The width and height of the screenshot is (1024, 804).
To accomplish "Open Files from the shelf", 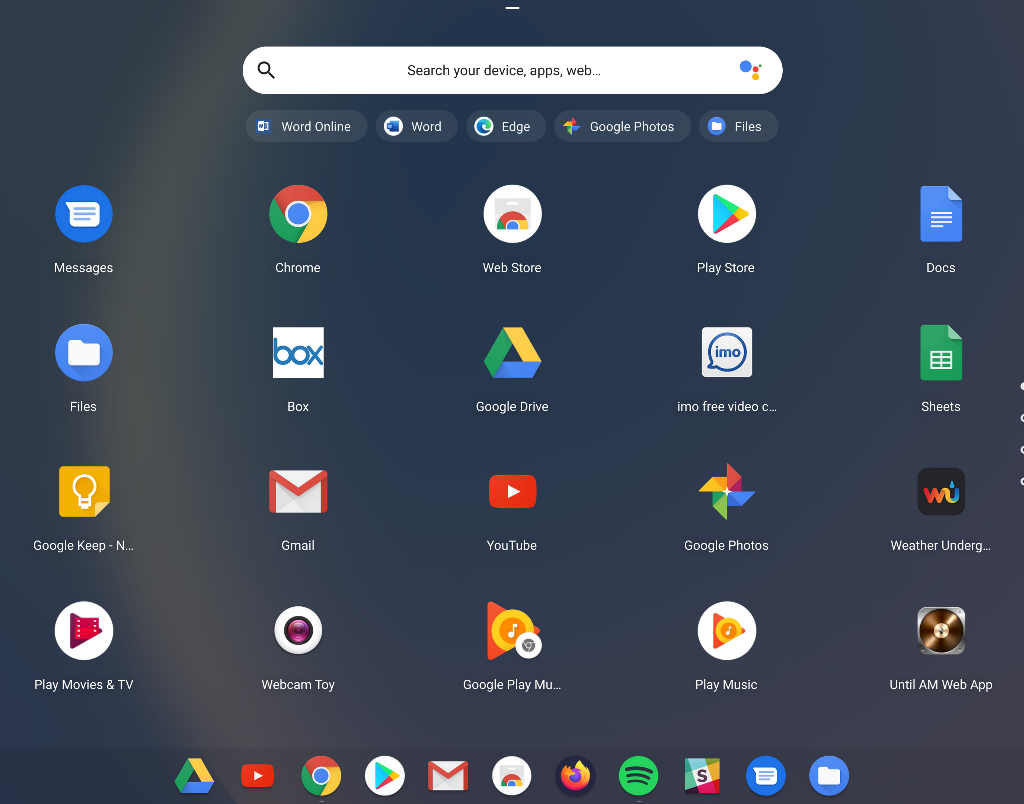I will [x=829, y=776].
